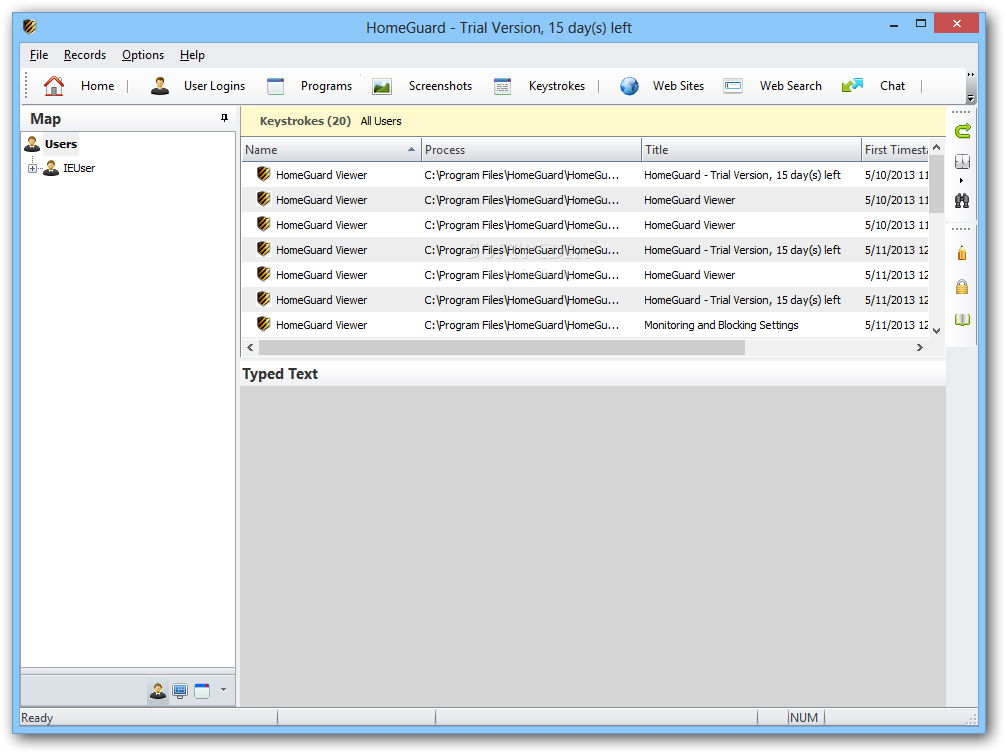
Task: Click HomeGuard shield icon in title bar
Action: 30,26
